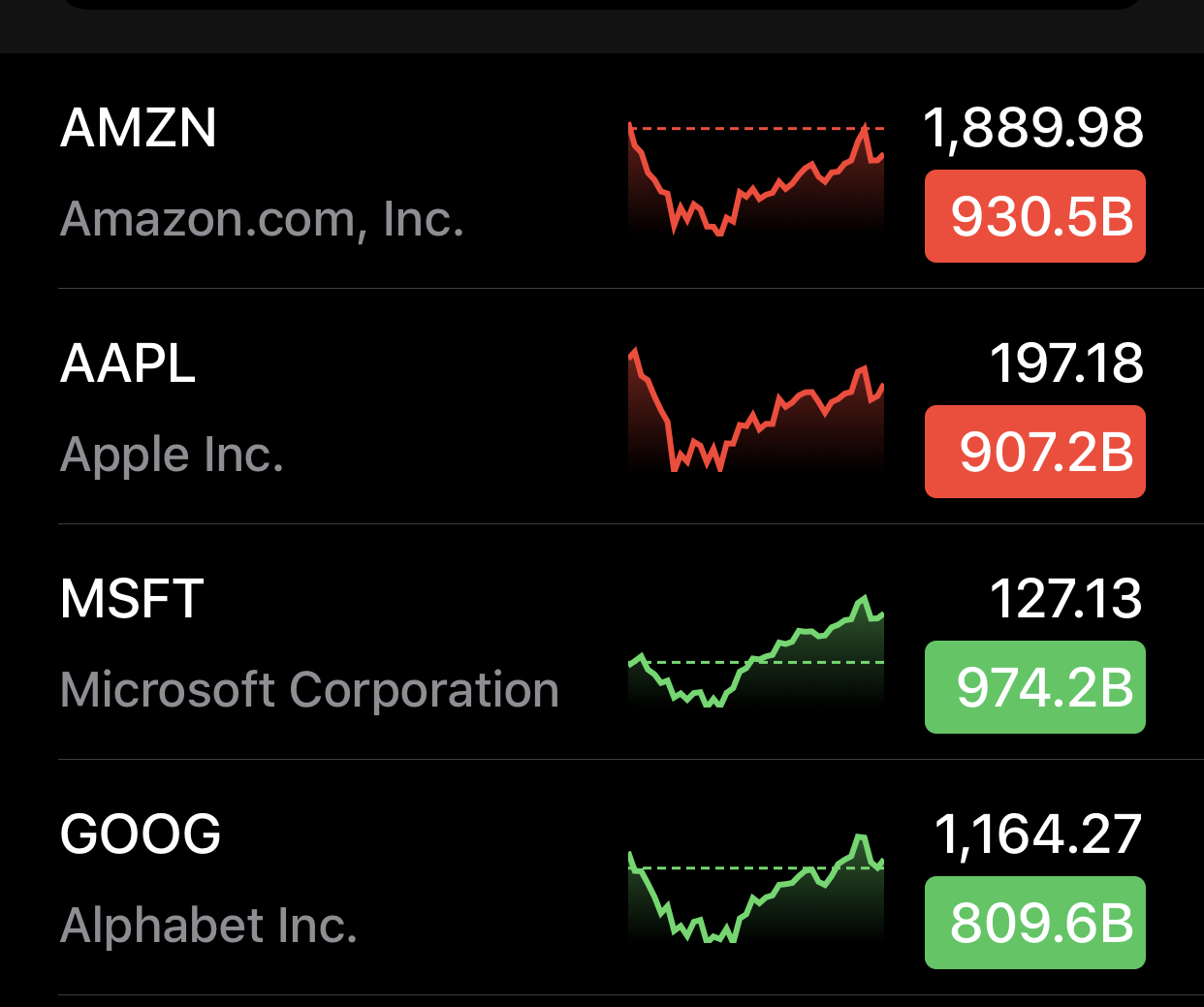Toggle the AMZN 930.5B market cap badge
The image size is (1204, 1007).
[1034, 216]
